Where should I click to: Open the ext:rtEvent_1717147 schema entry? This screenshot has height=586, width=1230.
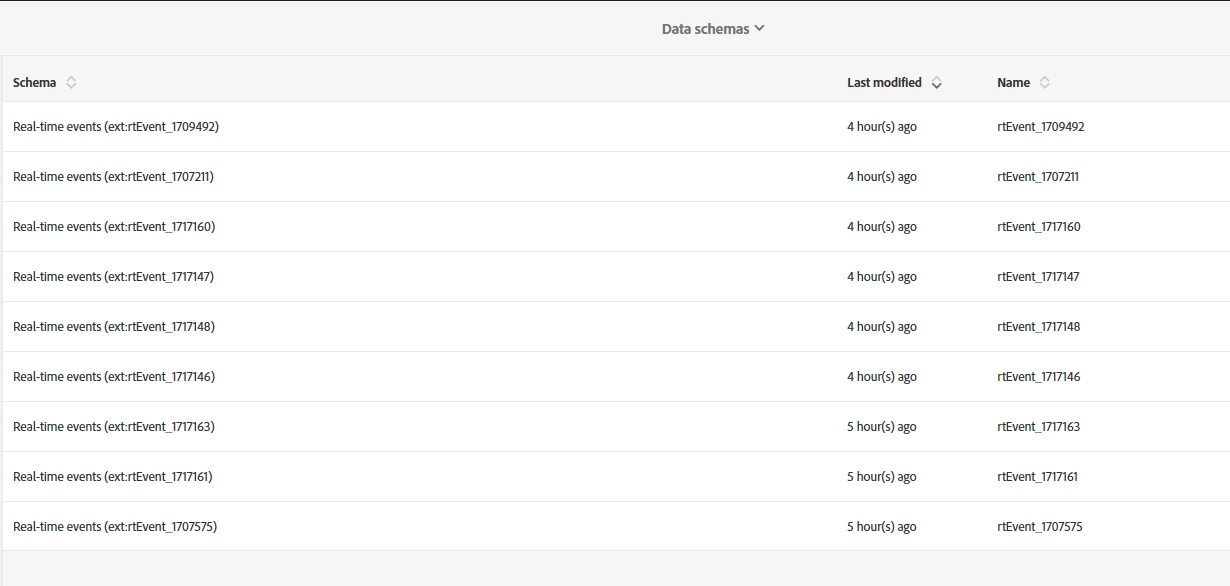coord(113,277)
